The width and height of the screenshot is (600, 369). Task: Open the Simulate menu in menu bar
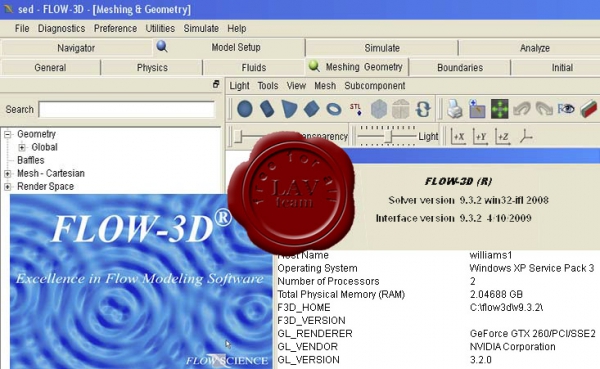coord(201,29)
